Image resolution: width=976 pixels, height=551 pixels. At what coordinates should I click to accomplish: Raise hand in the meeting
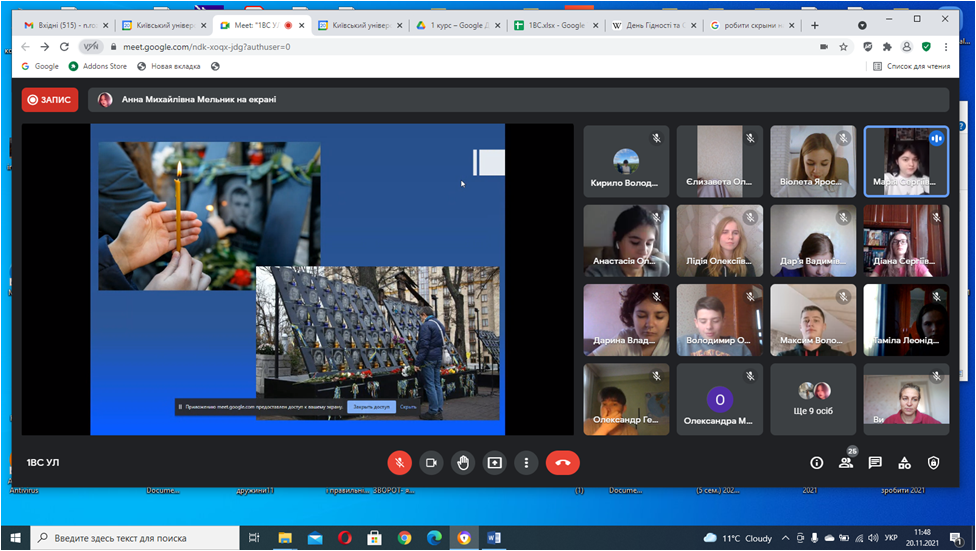(x=463, y=463)
